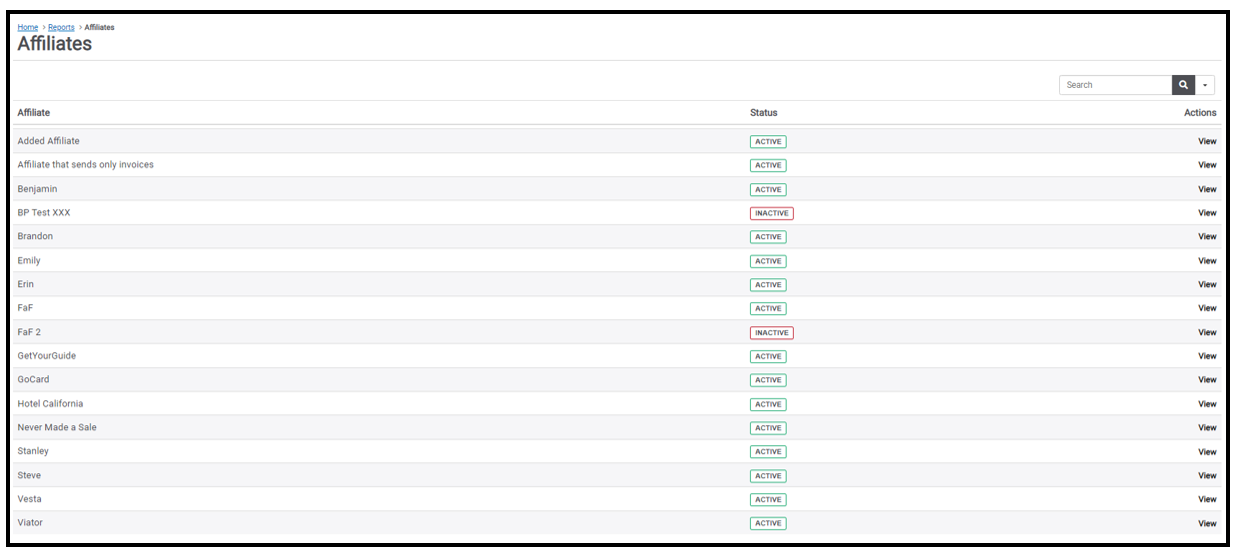The height and width of the screenshot is (556, 1236).
Task: Open the Reports breadcrumb link
Action: pos(61,27)
